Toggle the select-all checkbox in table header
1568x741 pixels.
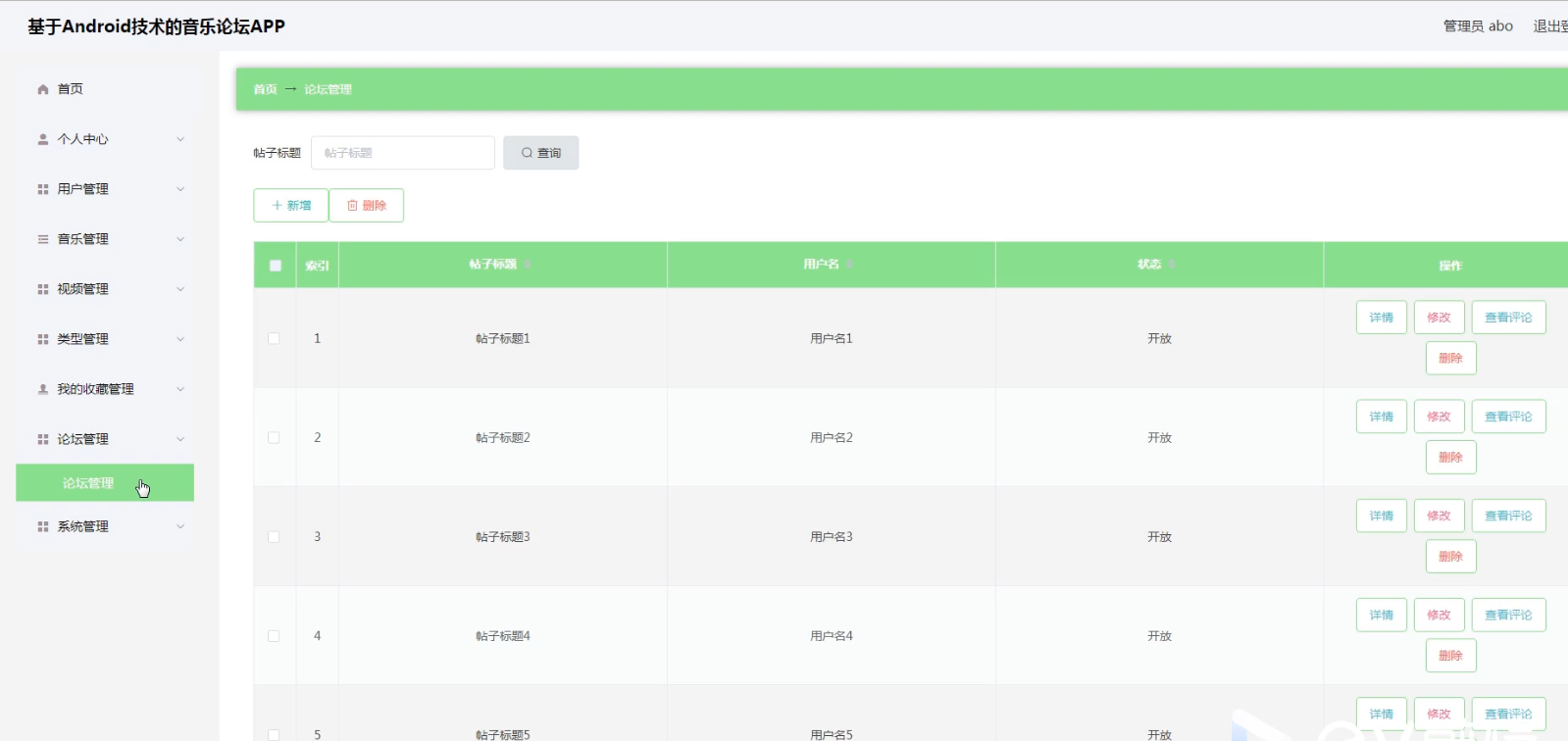click(x=275, y=266)
